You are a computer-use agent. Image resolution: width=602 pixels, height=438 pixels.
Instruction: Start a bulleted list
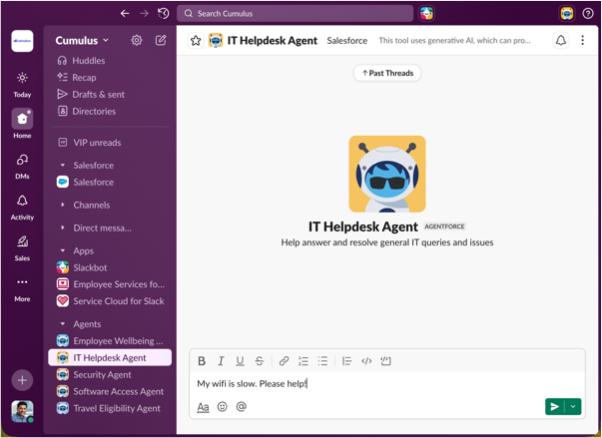coord(323,361)
